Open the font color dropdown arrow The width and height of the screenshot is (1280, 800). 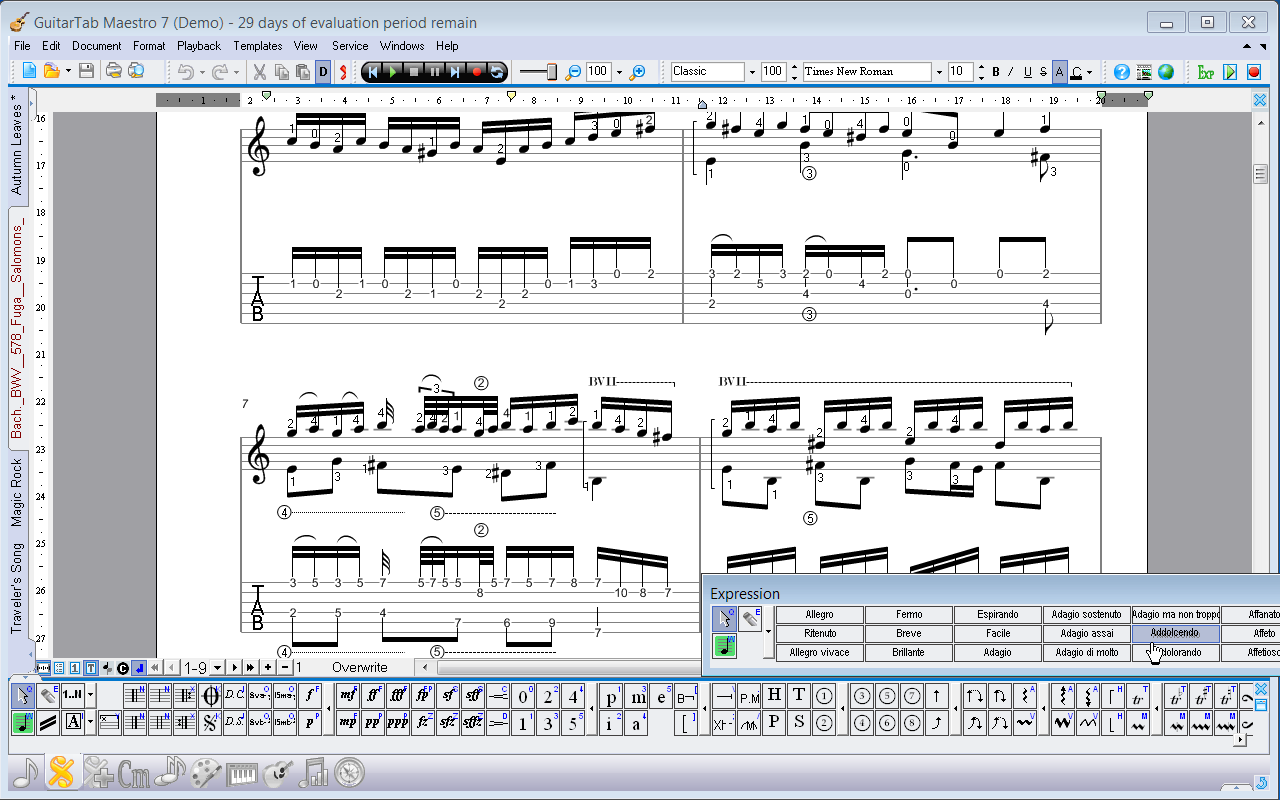pyautogui.click(x=1090, y=72)
